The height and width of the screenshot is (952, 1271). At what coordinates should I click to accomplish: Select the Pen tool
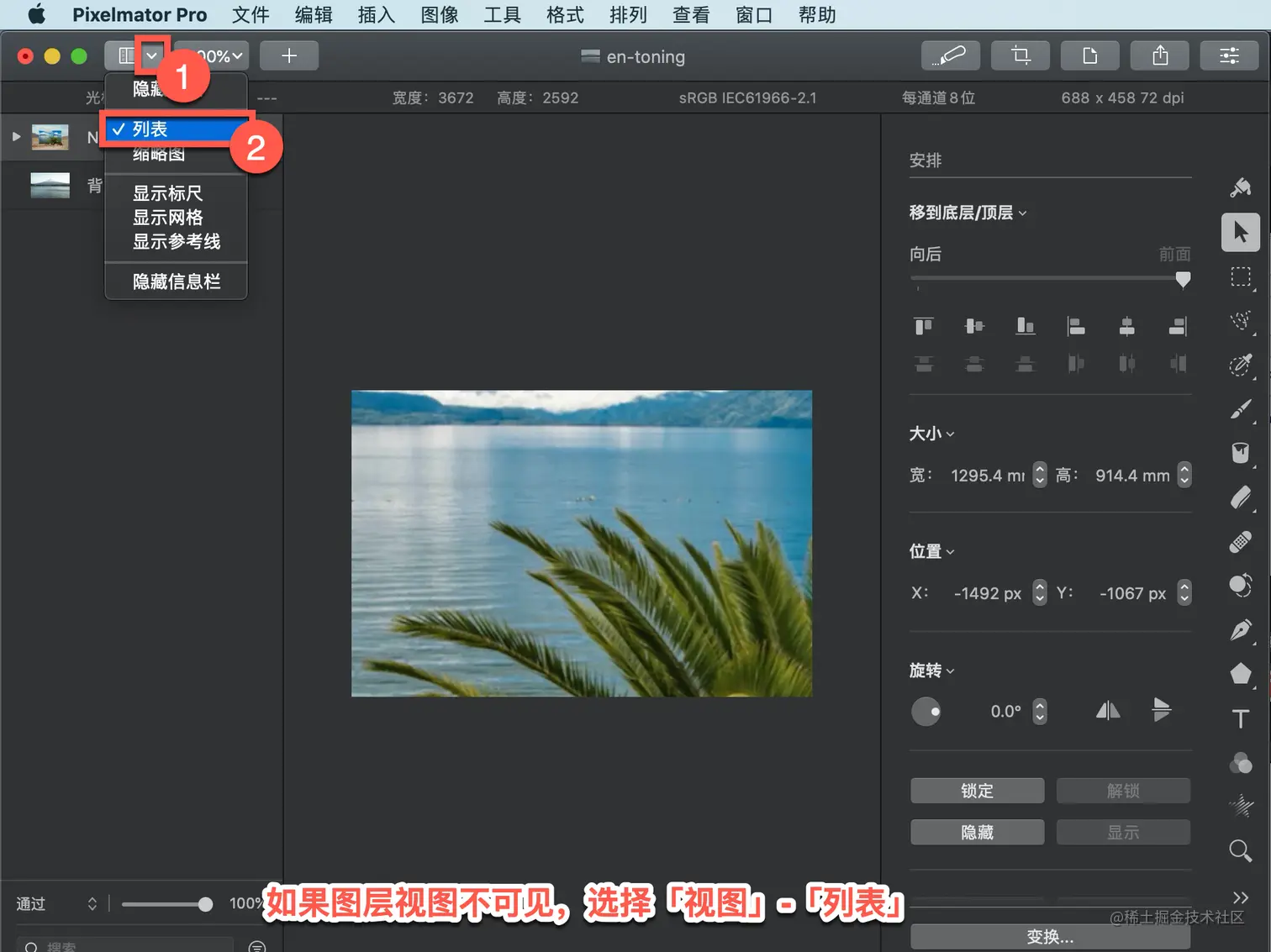(x=1241, y=630)
